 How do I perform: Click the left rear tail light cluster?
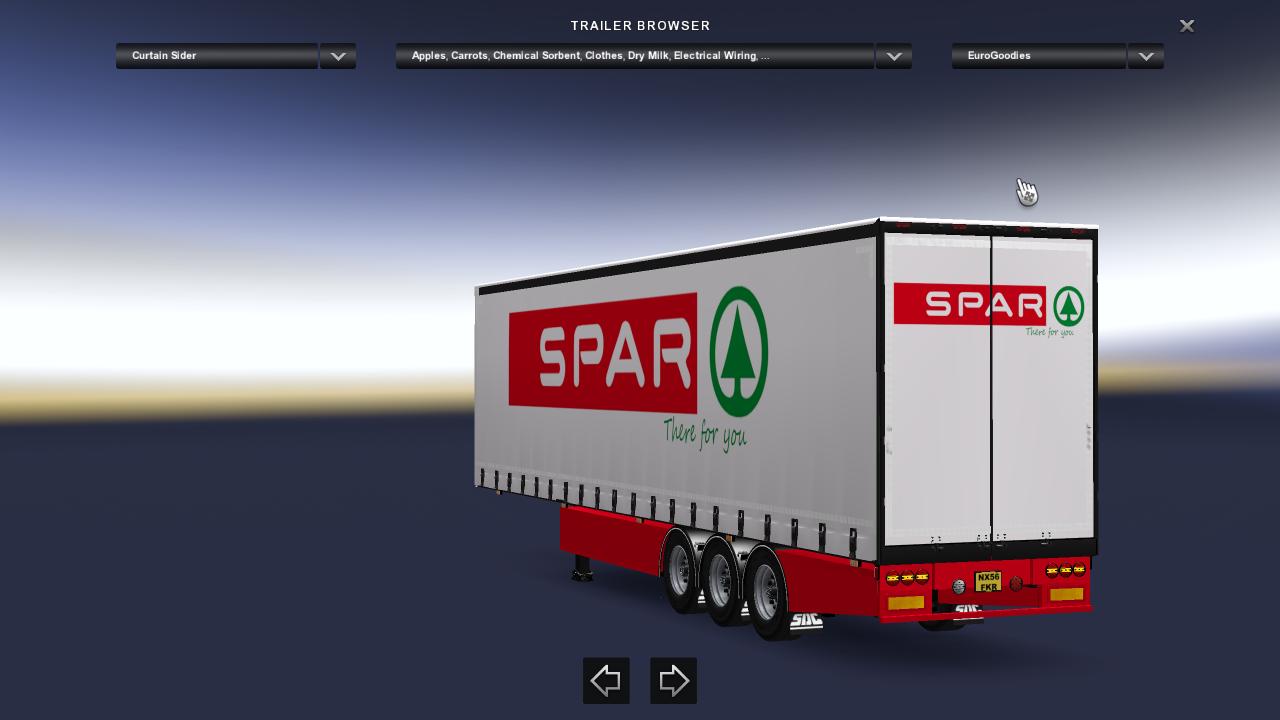click(x=907, y=578)
